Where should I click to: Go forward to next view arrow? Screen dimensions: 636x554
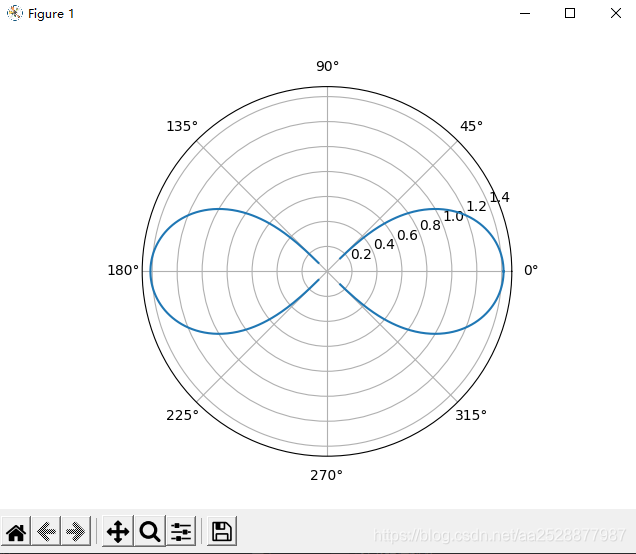tap(76, 531)
